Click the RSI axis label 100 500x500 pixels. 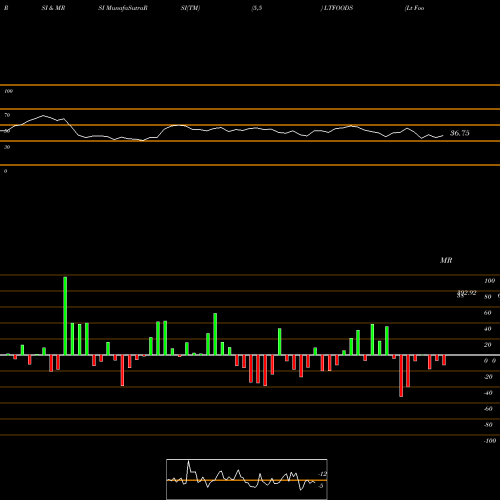tap(8, 91)
